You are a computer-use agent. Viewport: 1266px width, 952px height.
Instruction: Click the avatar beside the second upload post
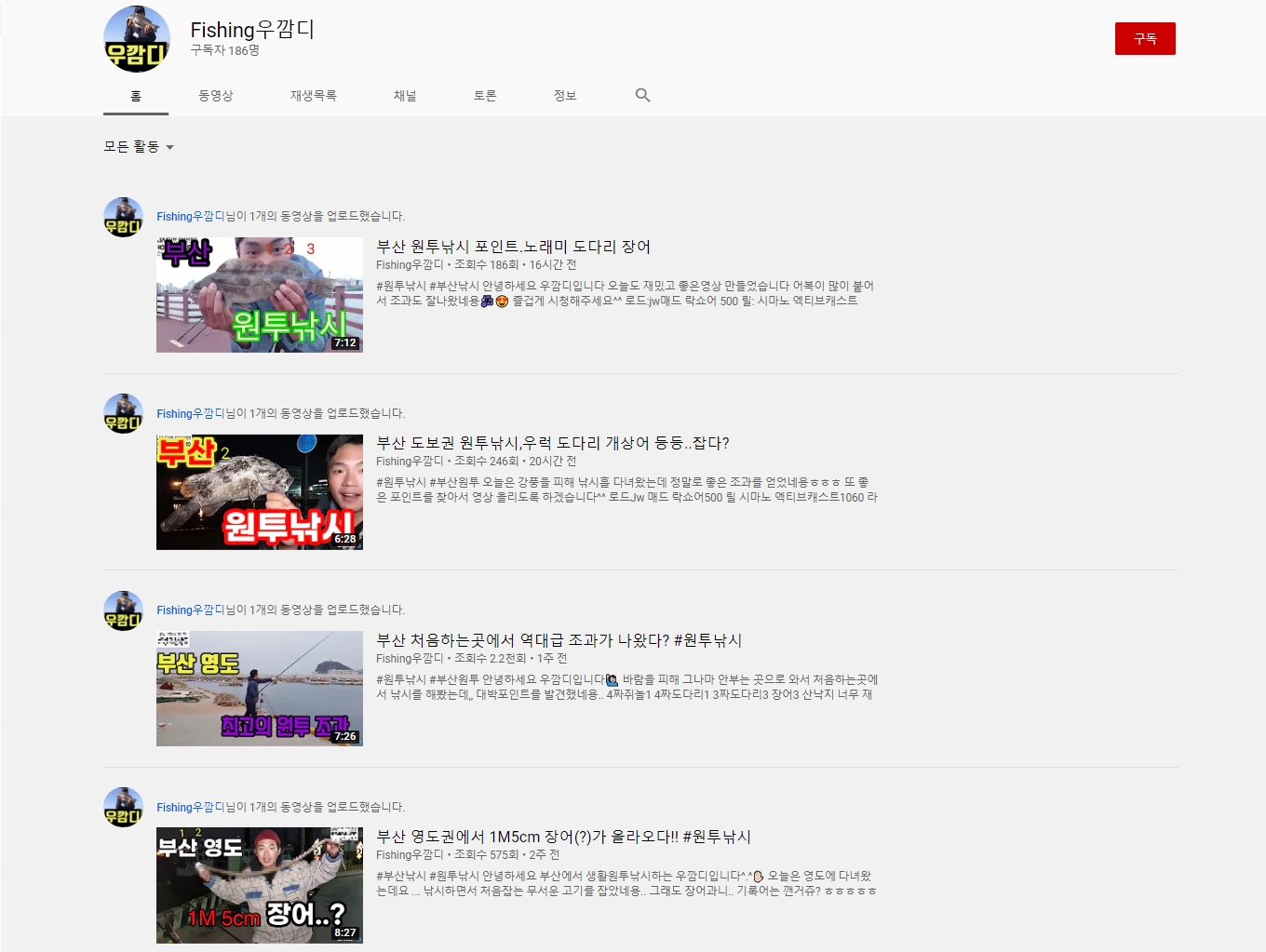click(123, 414)
